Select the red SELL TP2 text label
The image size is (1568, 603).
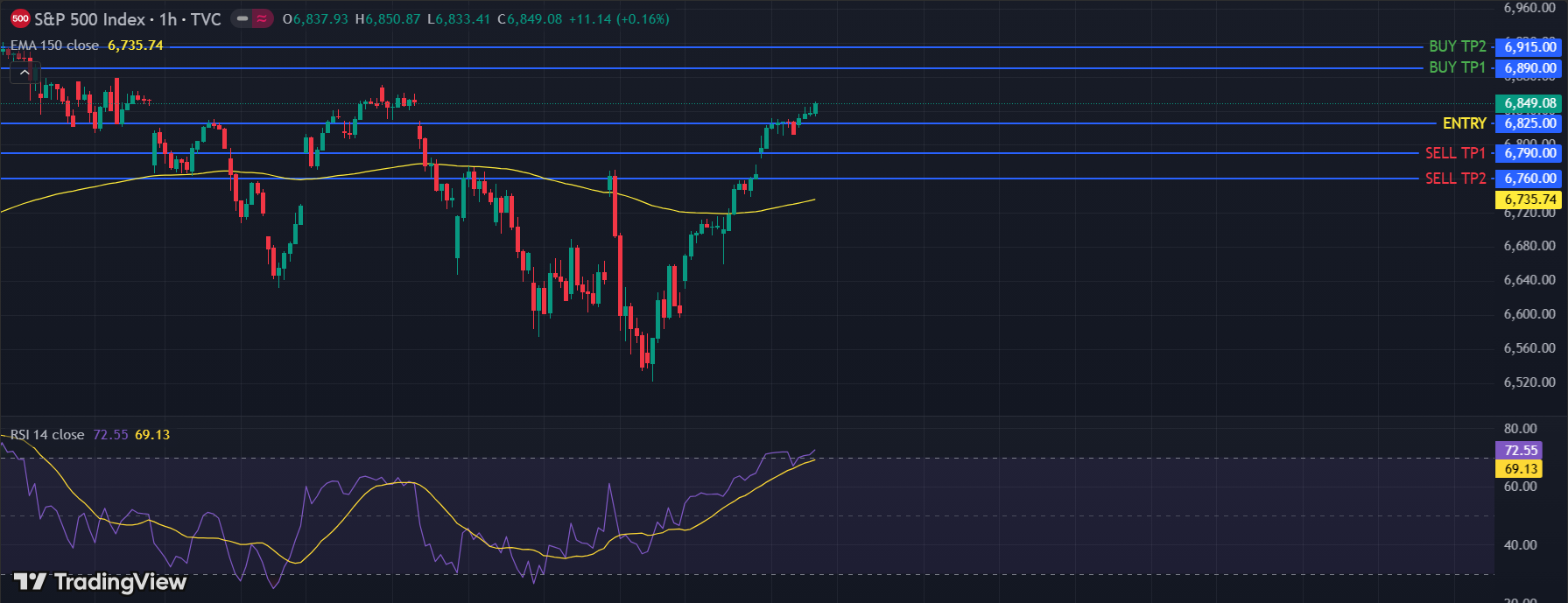click(1455, 179)
